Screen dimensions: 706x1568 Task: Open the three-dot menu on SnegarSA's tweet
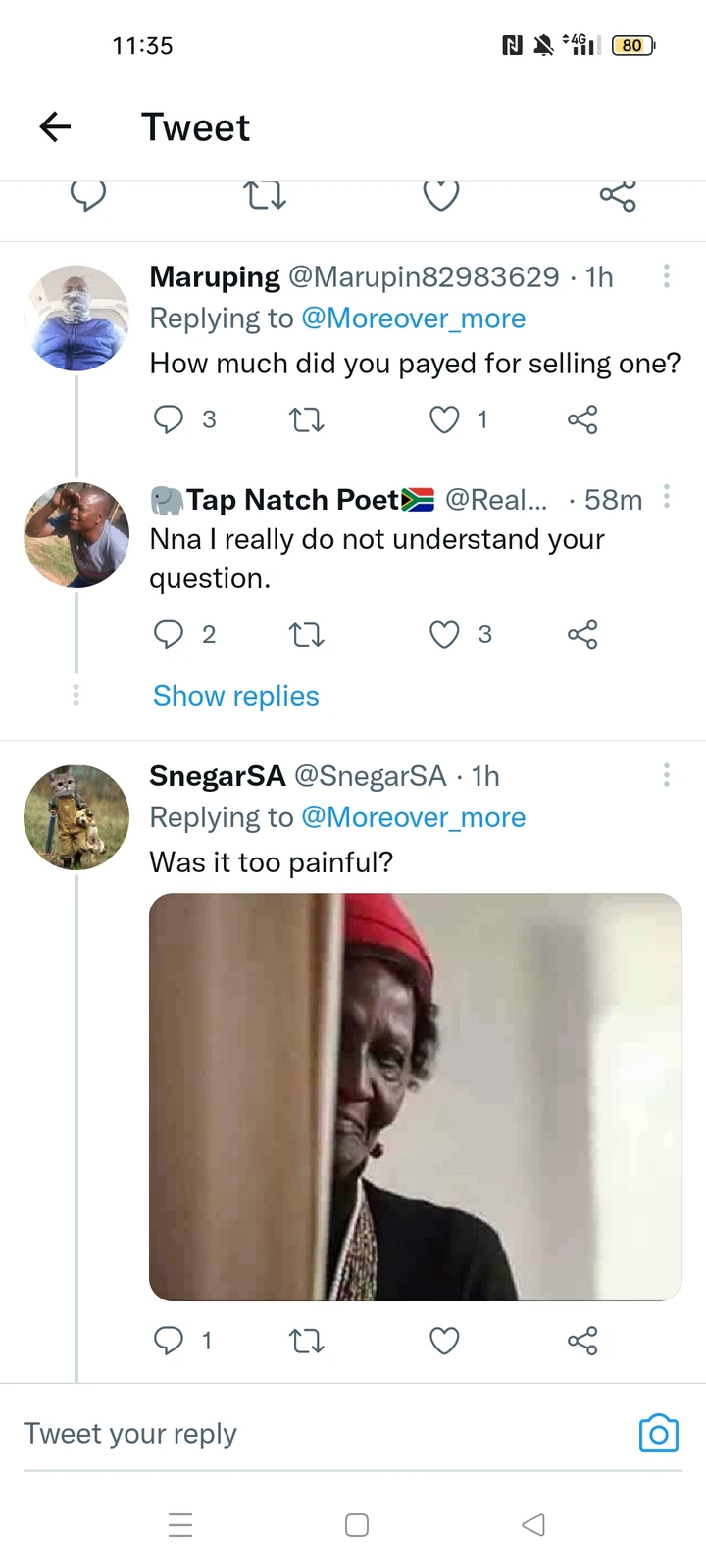667,775
